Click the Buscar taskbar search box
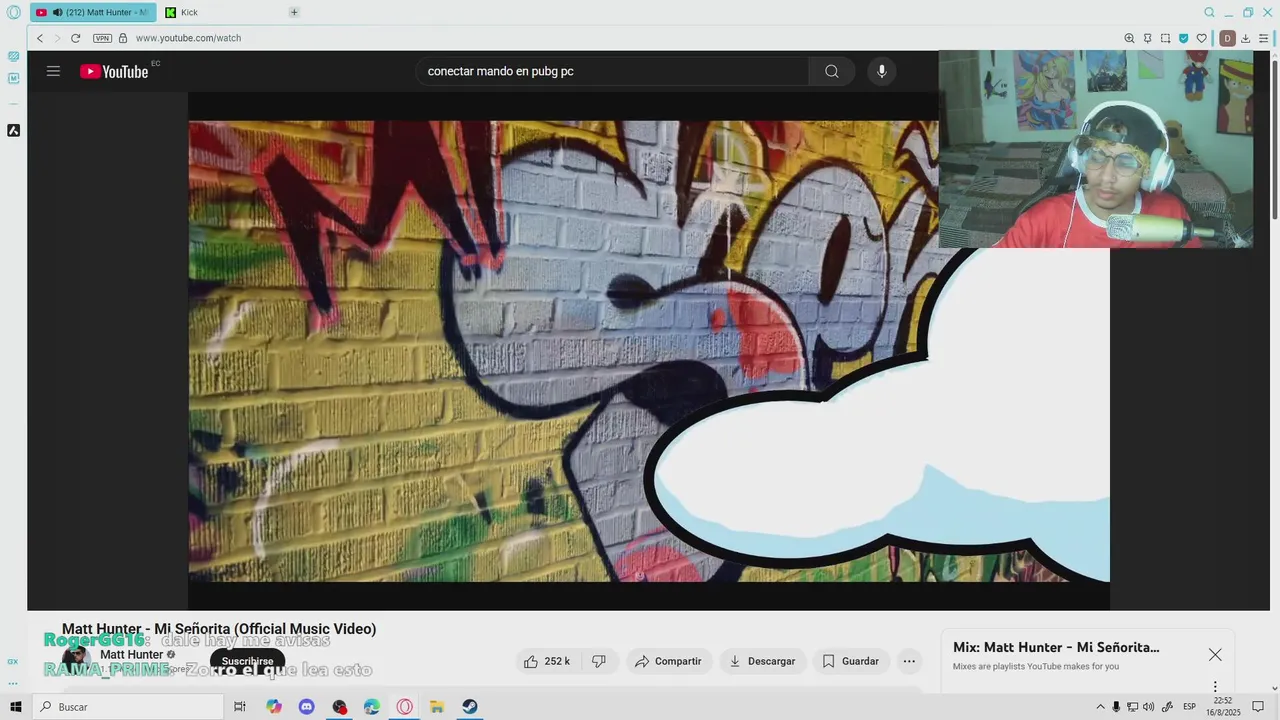This screenshot has width=1280, height=720. [128, 707]
